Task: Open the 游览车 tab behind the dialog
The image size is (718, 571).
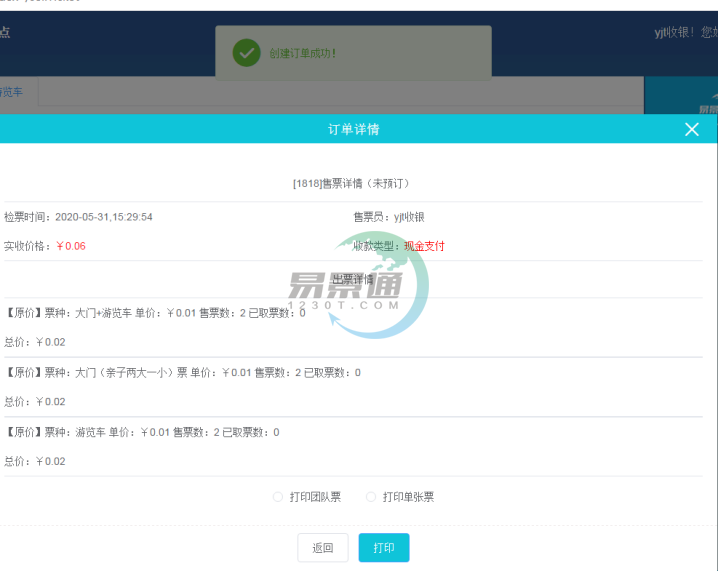Action: (x=12, y=92)
